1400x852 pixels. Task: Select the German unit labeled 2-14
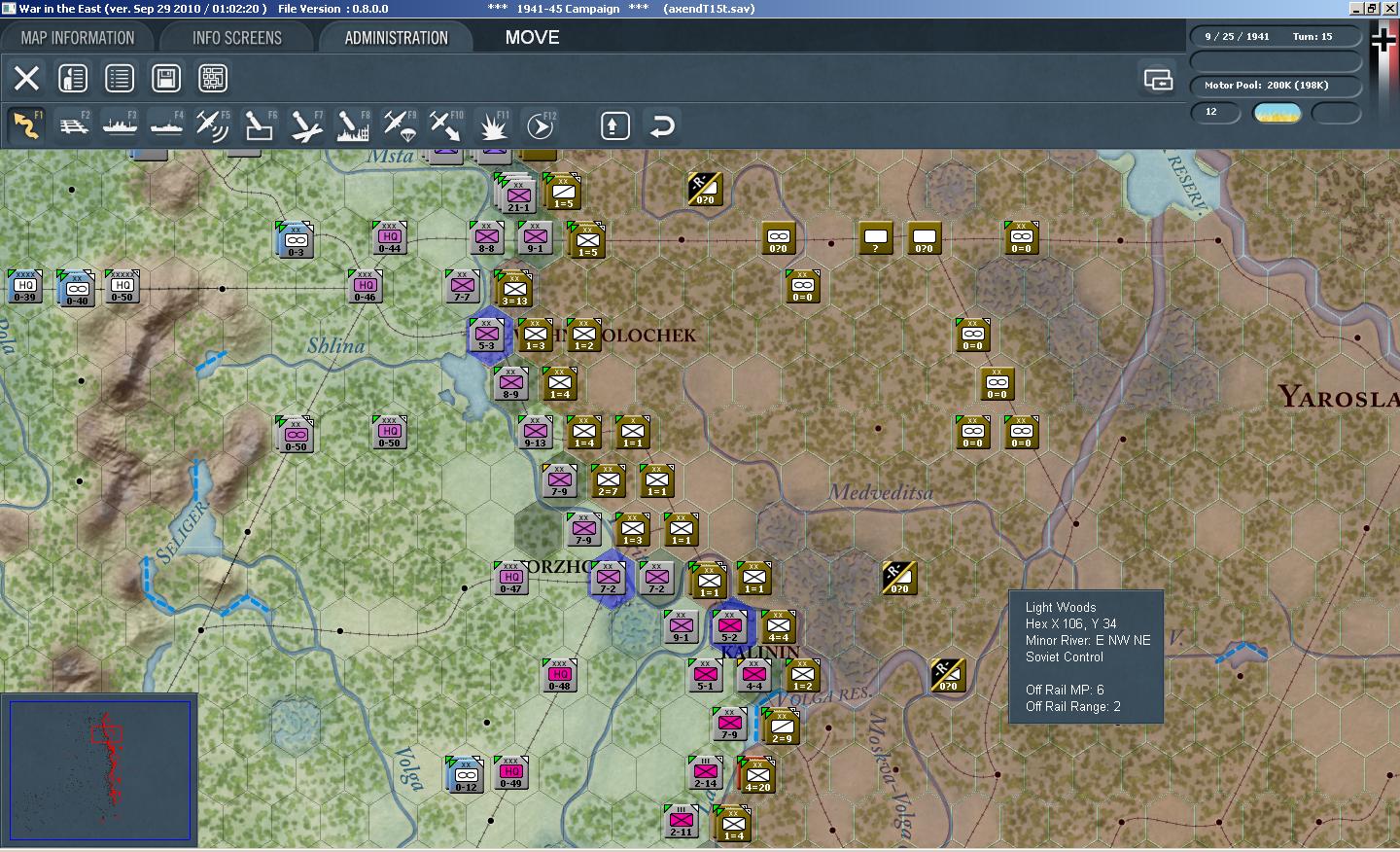(x=706, y=773)
